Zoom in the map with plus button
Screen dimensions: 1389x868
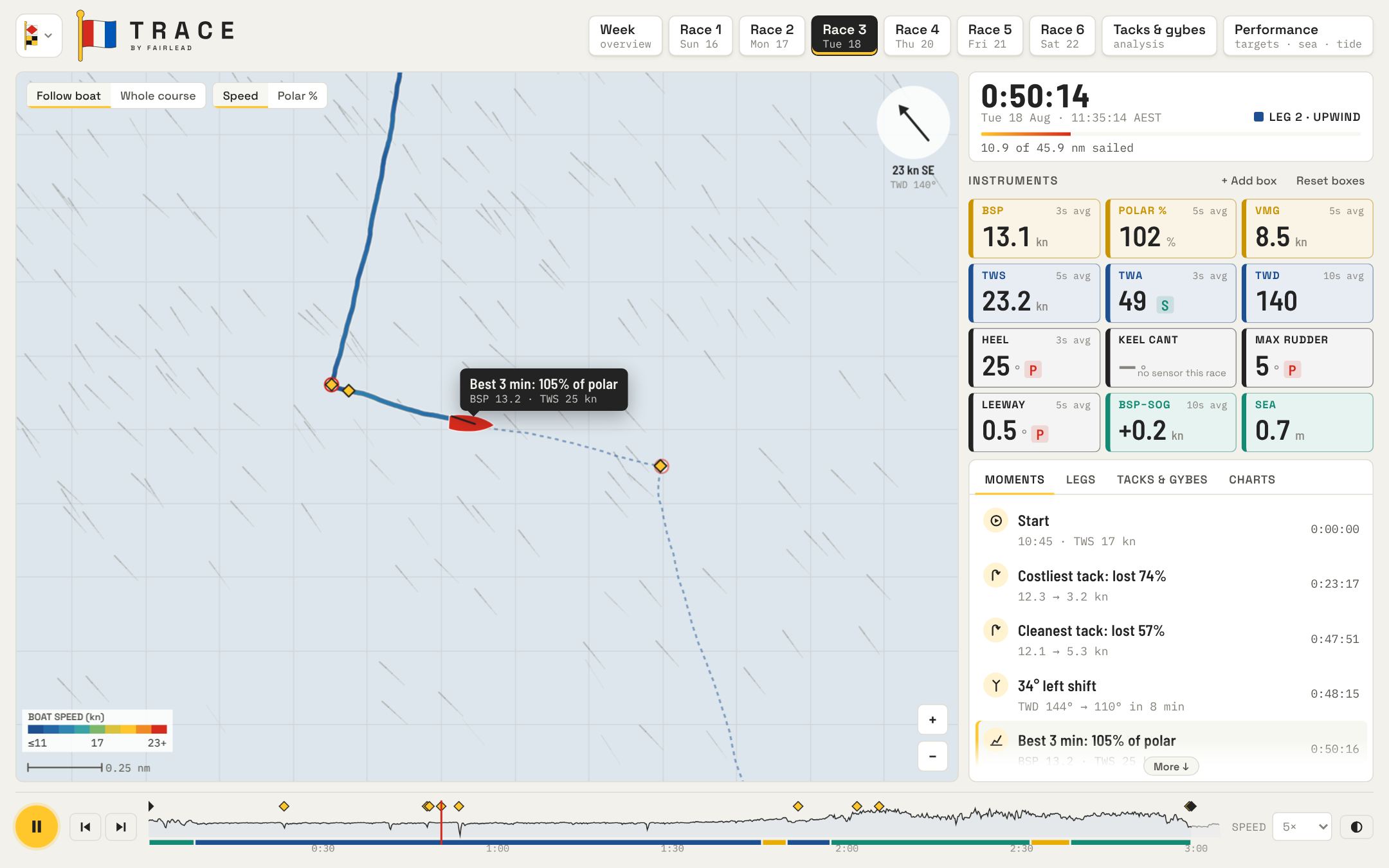click(932, 720)
